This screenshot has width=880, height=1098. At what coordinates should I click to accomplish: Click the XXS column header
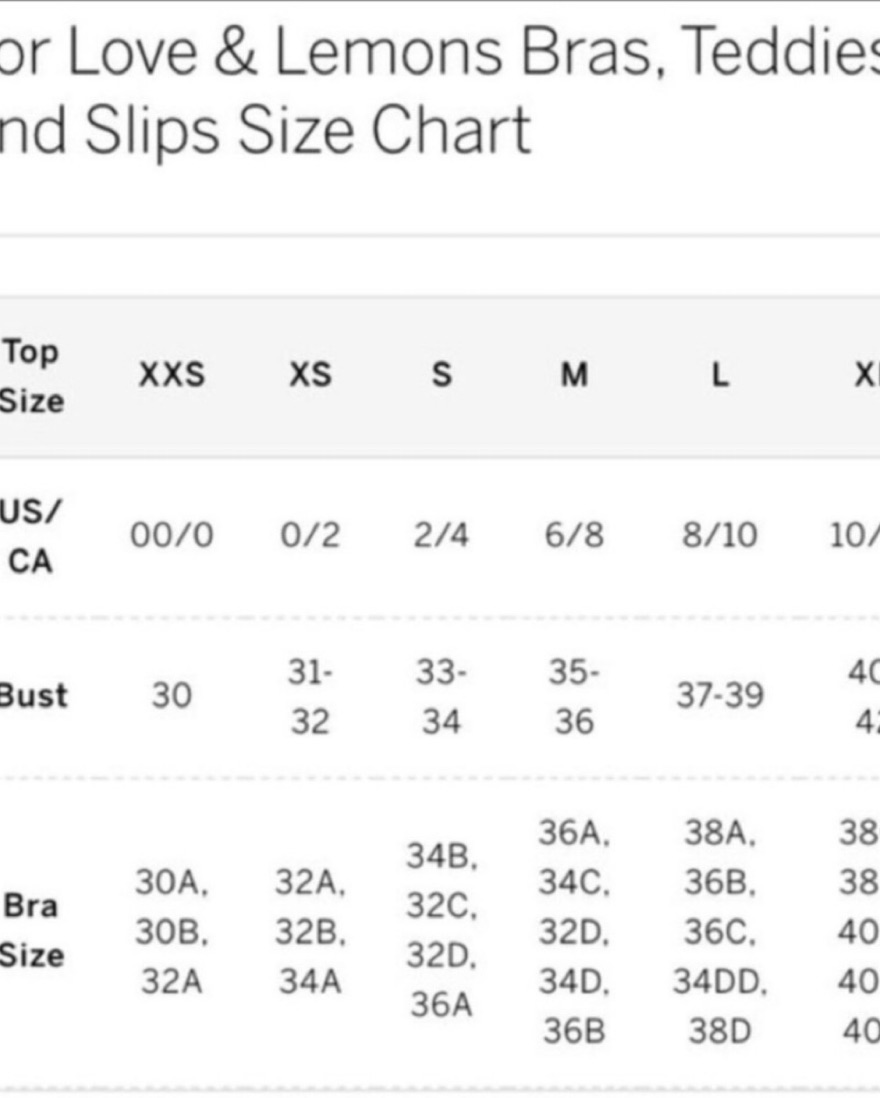tap(171, 375)
